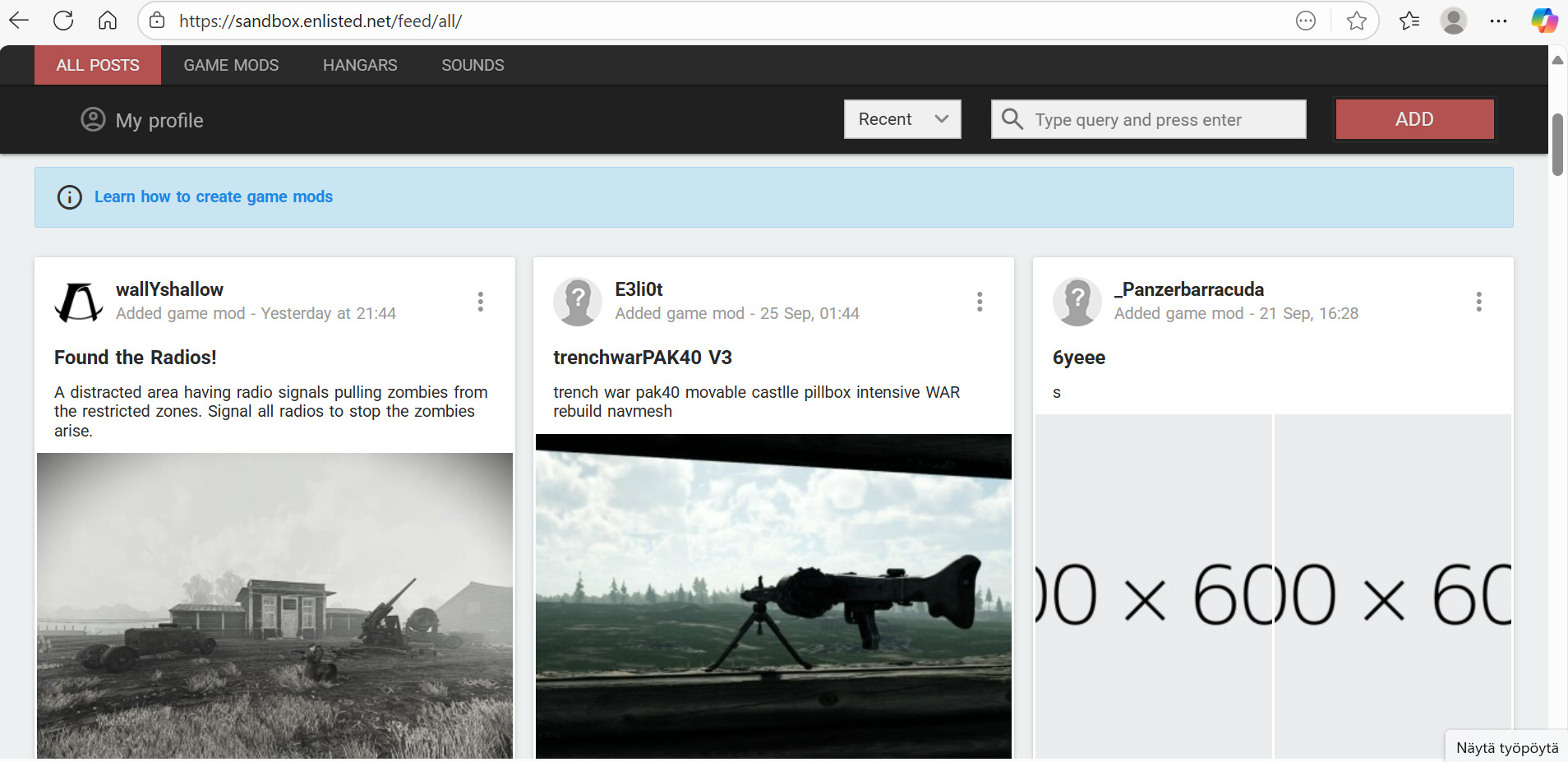
Task: Open E3li0t post three-dot menu
Action: (x=980, y=302)
